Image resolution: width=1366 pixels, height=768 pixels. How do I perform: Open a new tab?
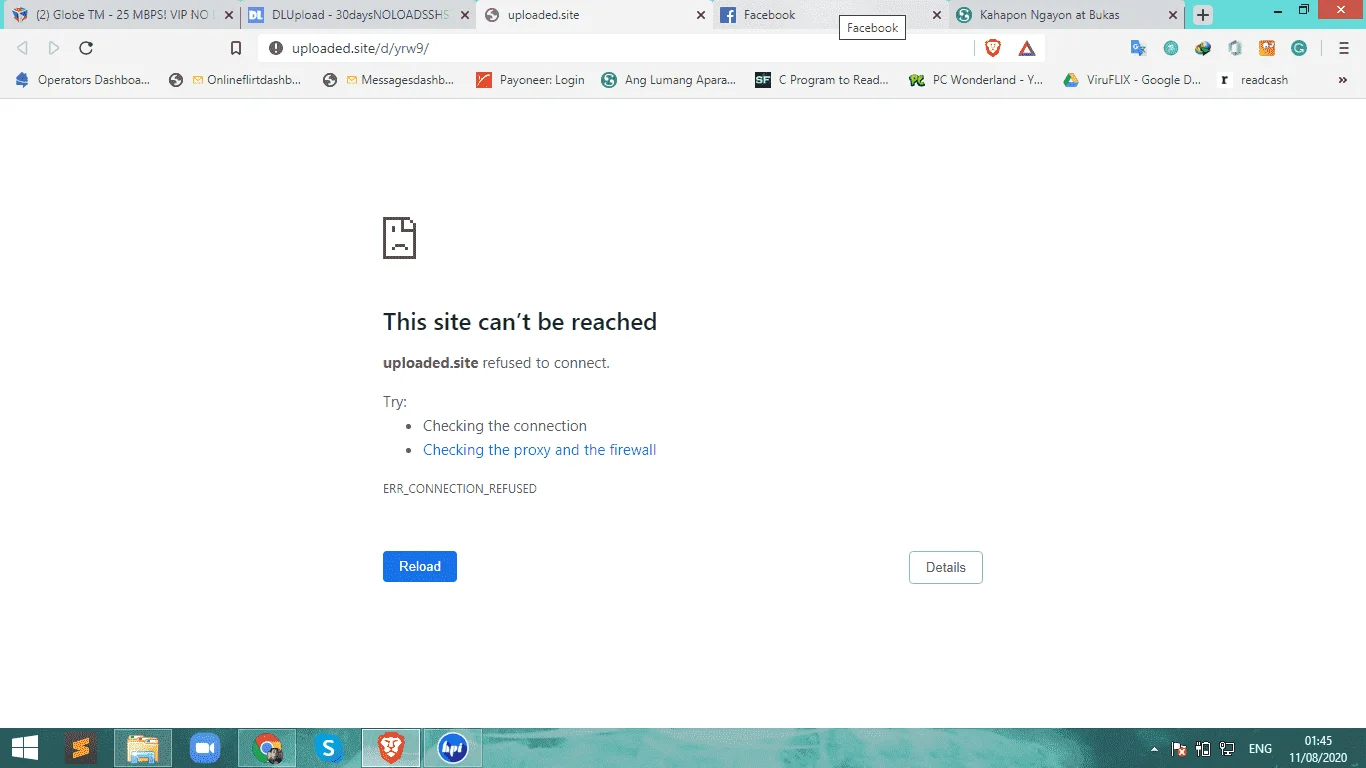pyautogui.click(x=1203, y=15)
